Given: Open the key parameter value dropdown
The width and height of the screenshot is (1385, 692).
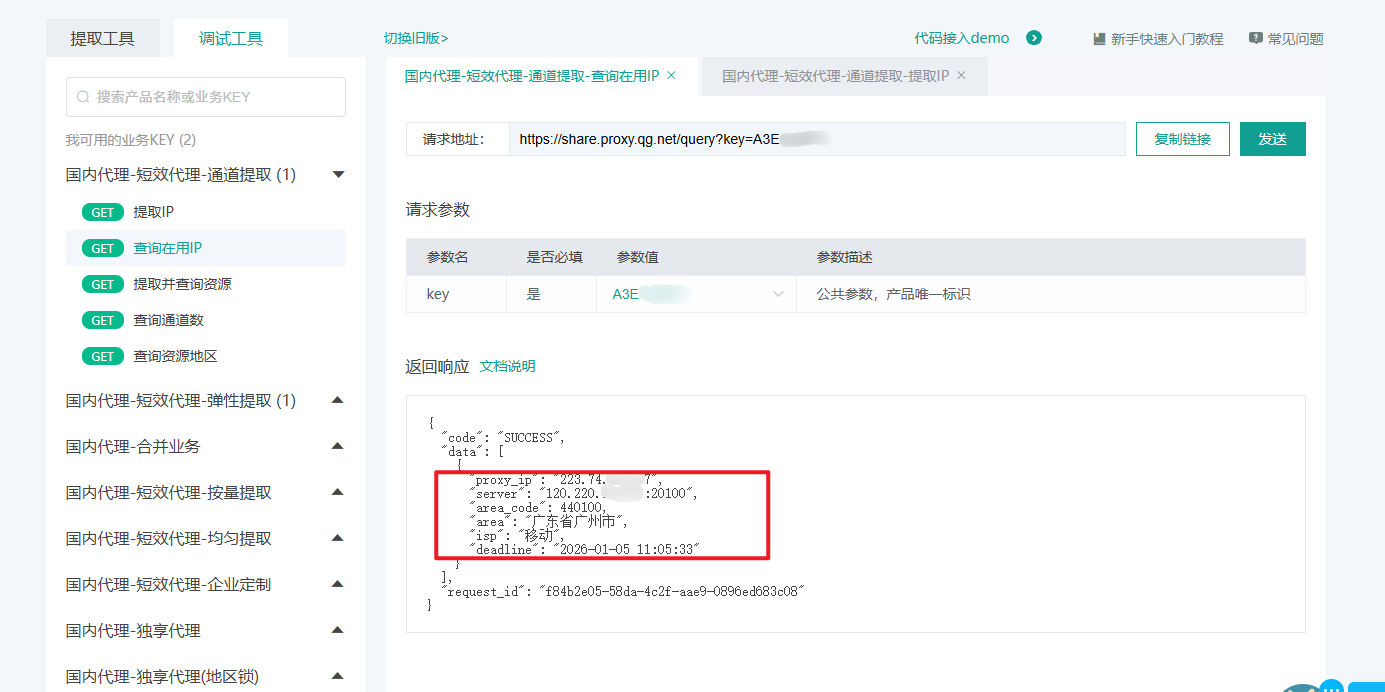Looking at the screenshot, I should [778, 294].
